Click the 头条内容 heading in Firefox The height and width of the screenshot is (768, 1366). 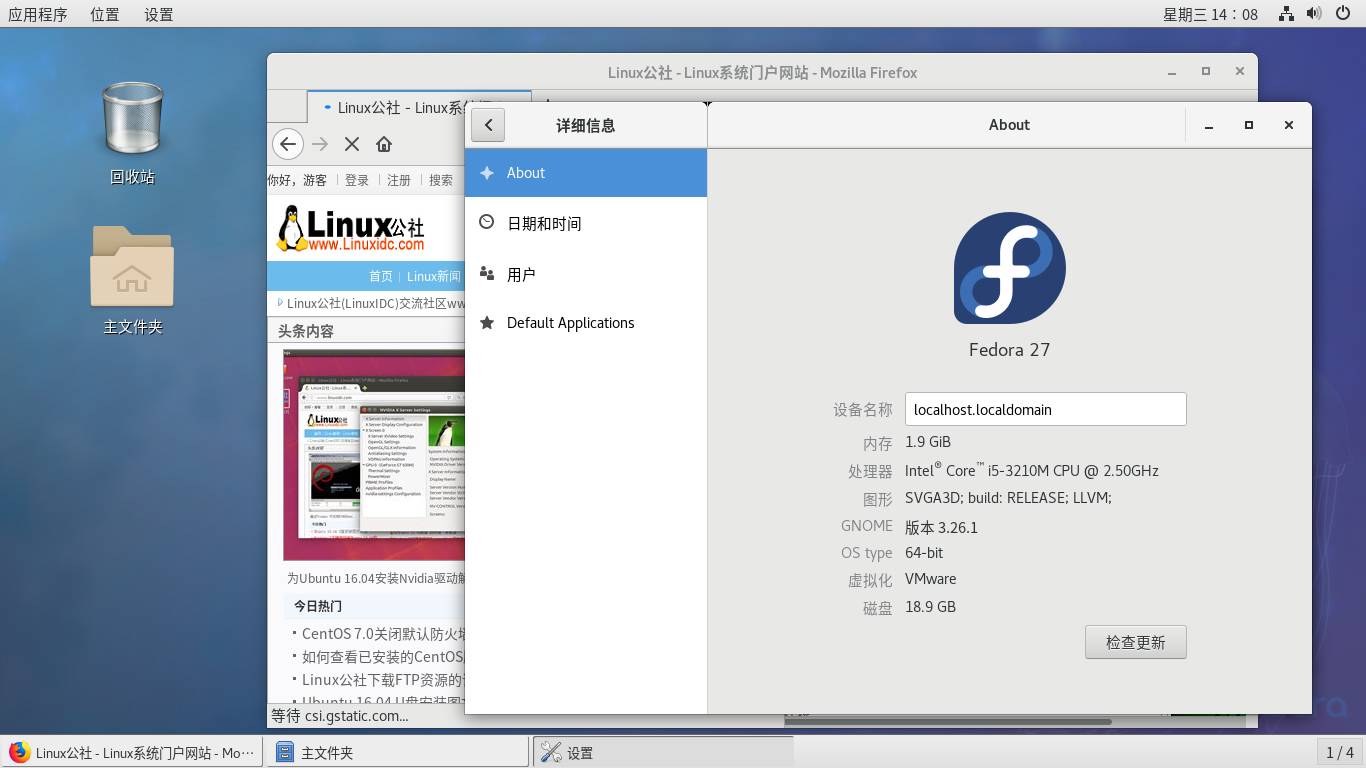pos(306,331)
